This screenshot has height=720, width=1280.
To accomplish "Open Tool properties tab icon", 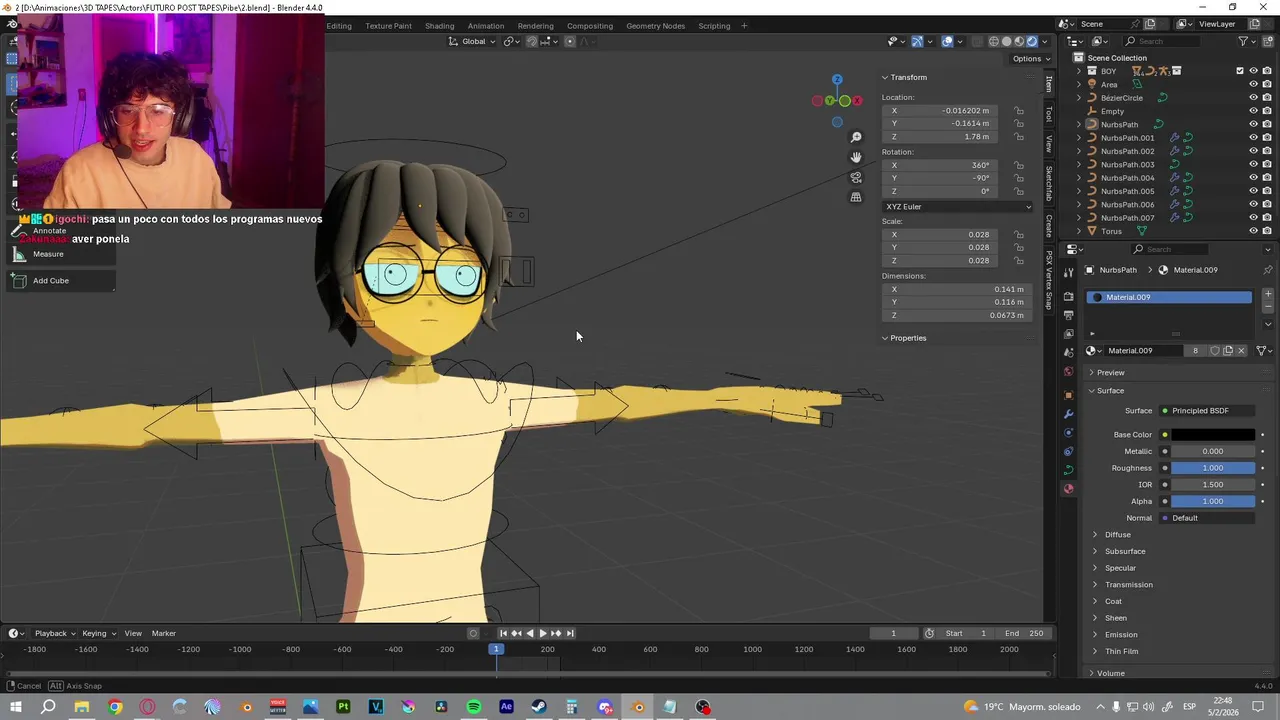I will [x=1069, y=272].
